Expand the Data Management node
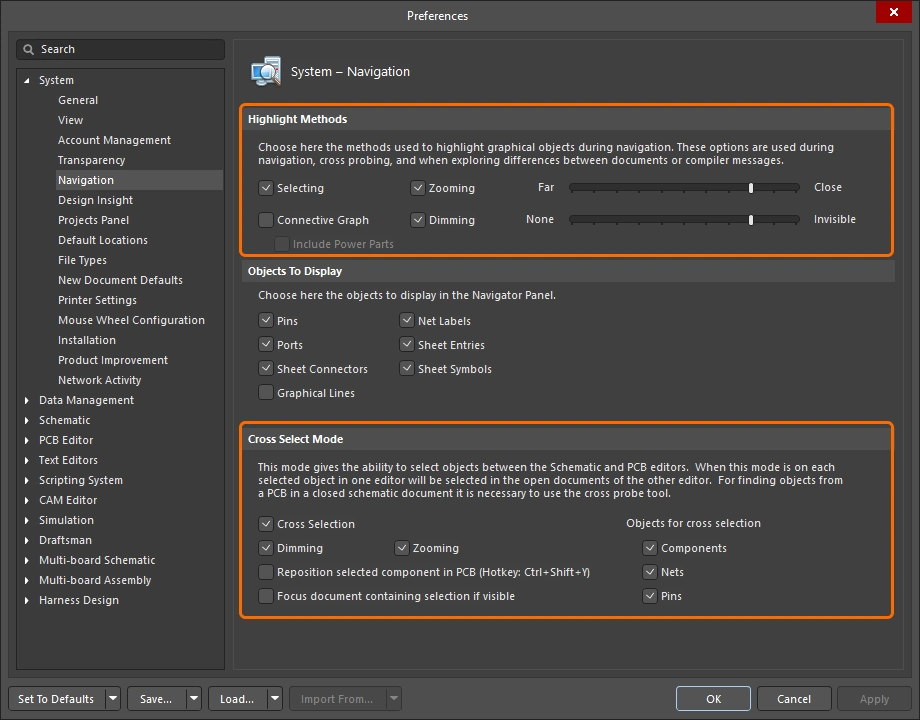The height and width of the screenshot is (720, 920). pyautogui.click(x=26, y=400)
